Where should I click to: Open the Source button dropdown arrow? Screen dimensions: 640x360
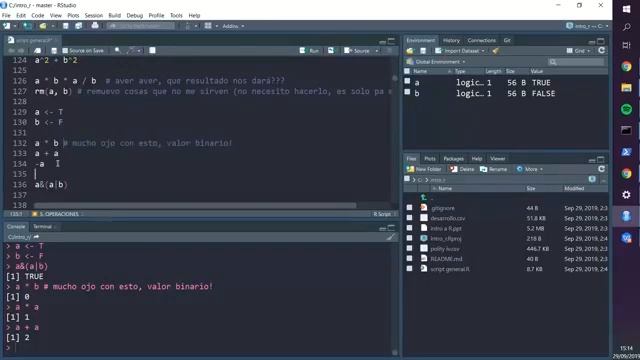tap(376, 51)
